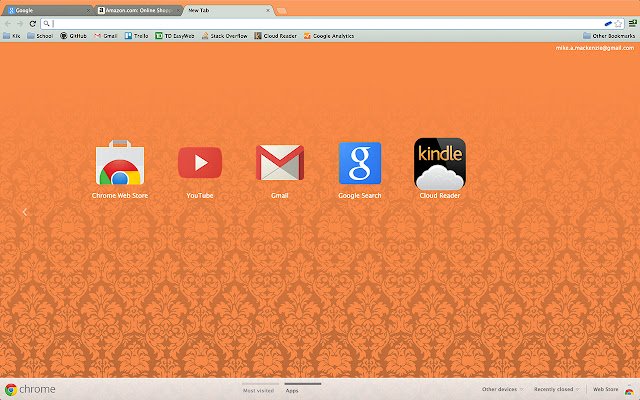Switch to the Most visited section
Screen dimensions: 640x400
(x=258, y=391)
